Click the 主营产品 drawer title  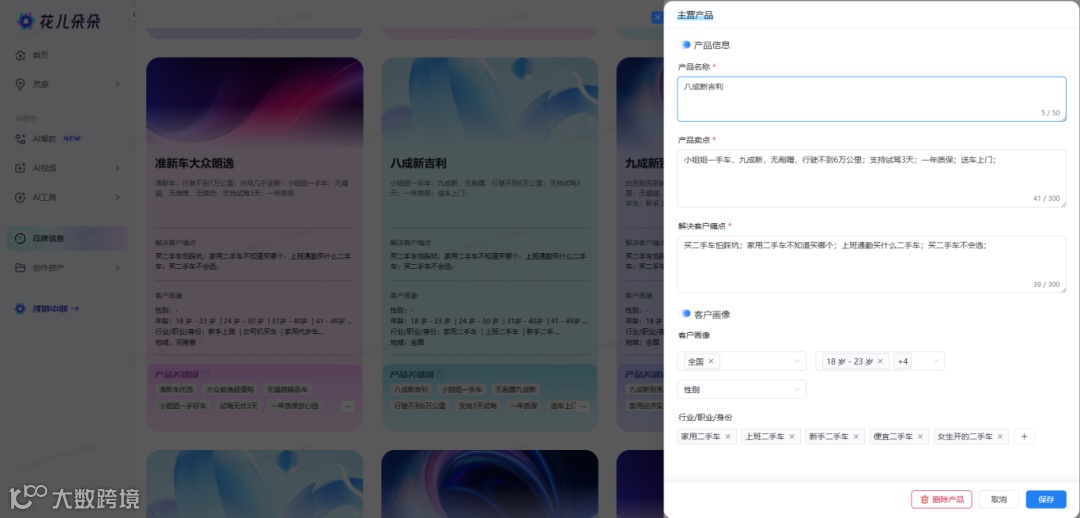point(695,14)
